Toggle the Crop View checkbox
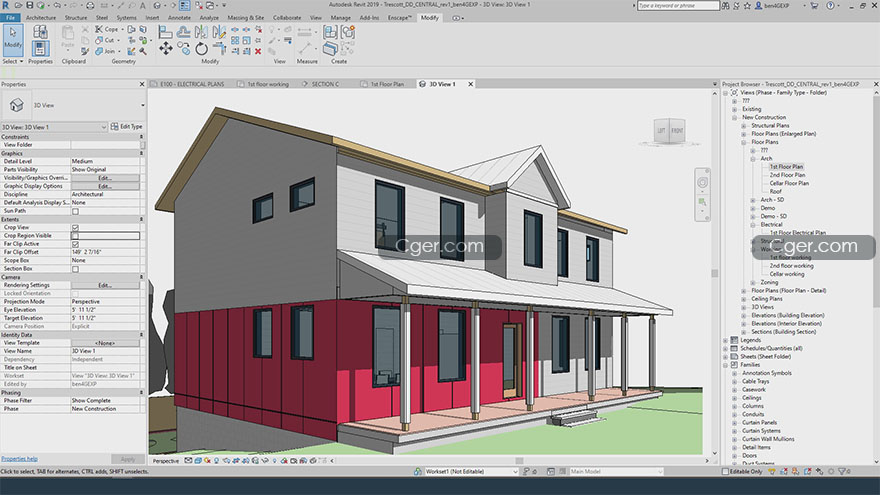This screenshot has width=880, height=495. pos(75,227)
